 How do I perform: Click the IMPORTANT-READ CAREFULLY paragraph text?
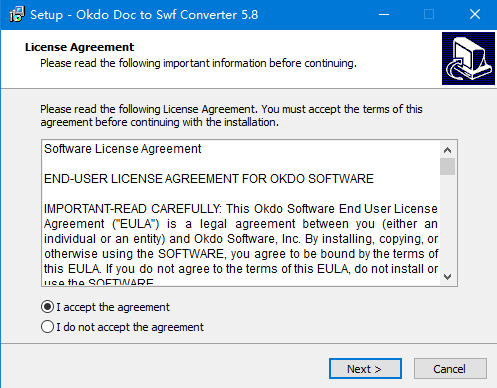(241, 245)
